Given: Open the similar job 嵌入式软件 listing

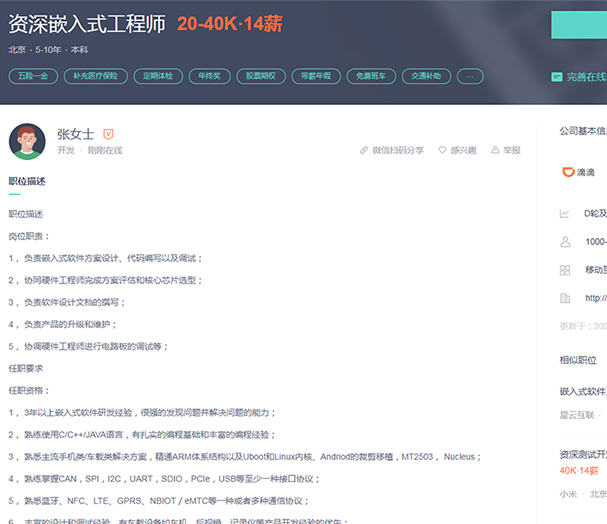Looking at the screenshot, I should tap(583, 391).
